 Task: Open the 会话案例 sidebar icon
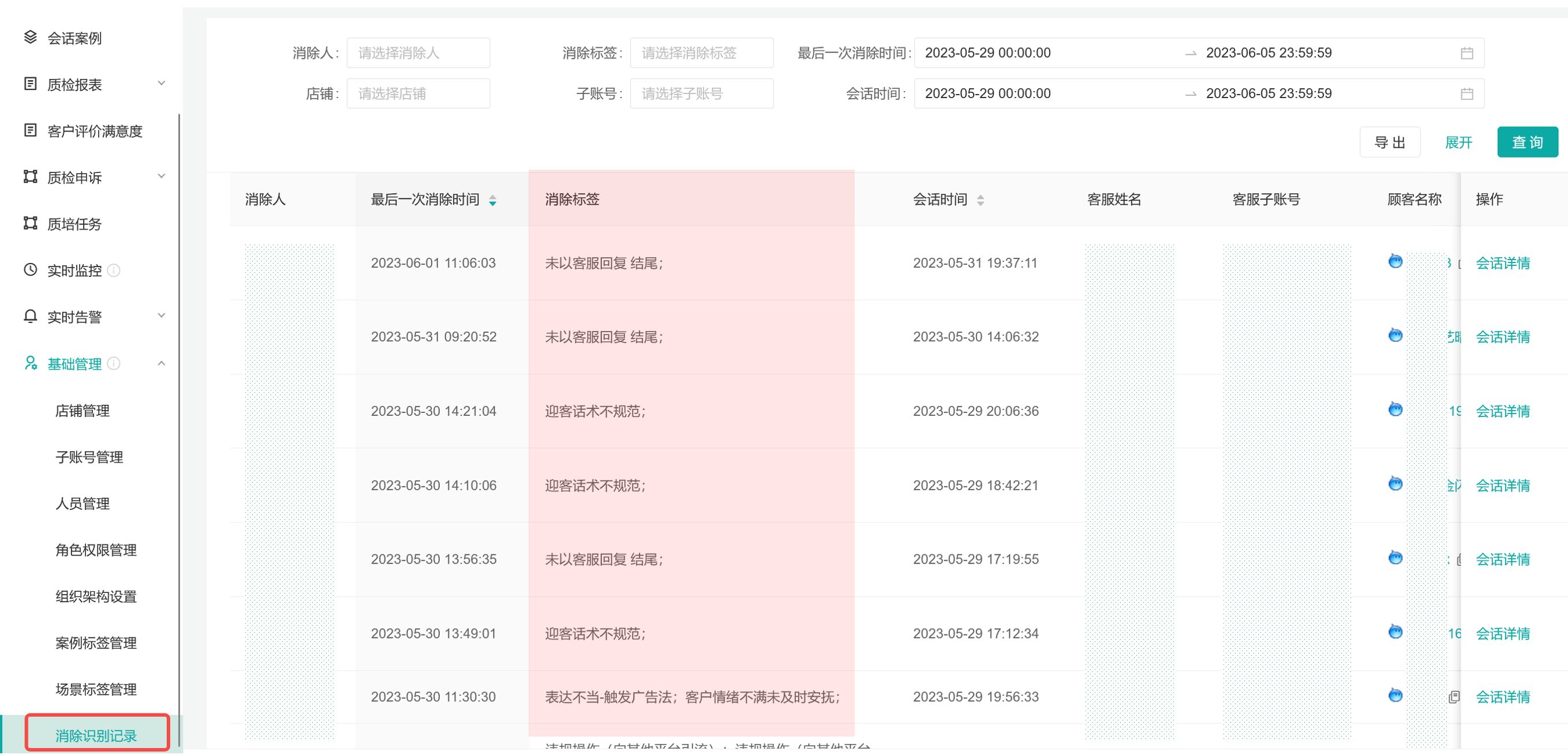click(31, 37)
